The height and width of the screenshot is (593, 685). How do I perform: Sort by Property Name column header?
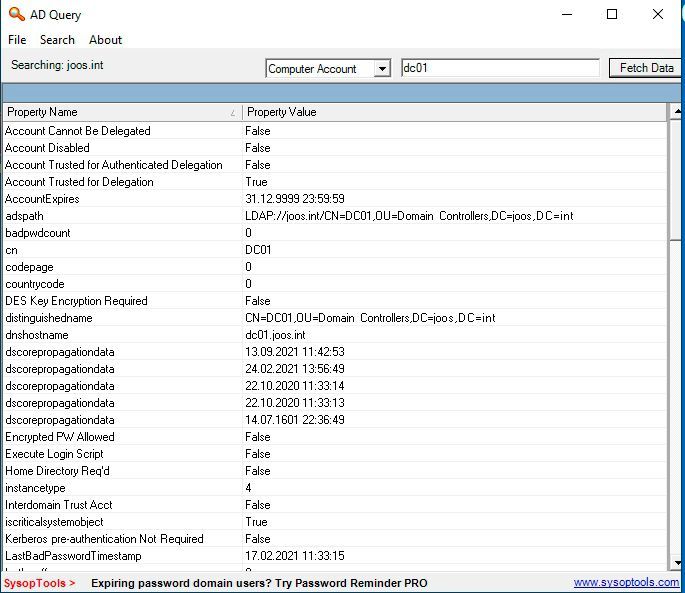tap(122, 112)
